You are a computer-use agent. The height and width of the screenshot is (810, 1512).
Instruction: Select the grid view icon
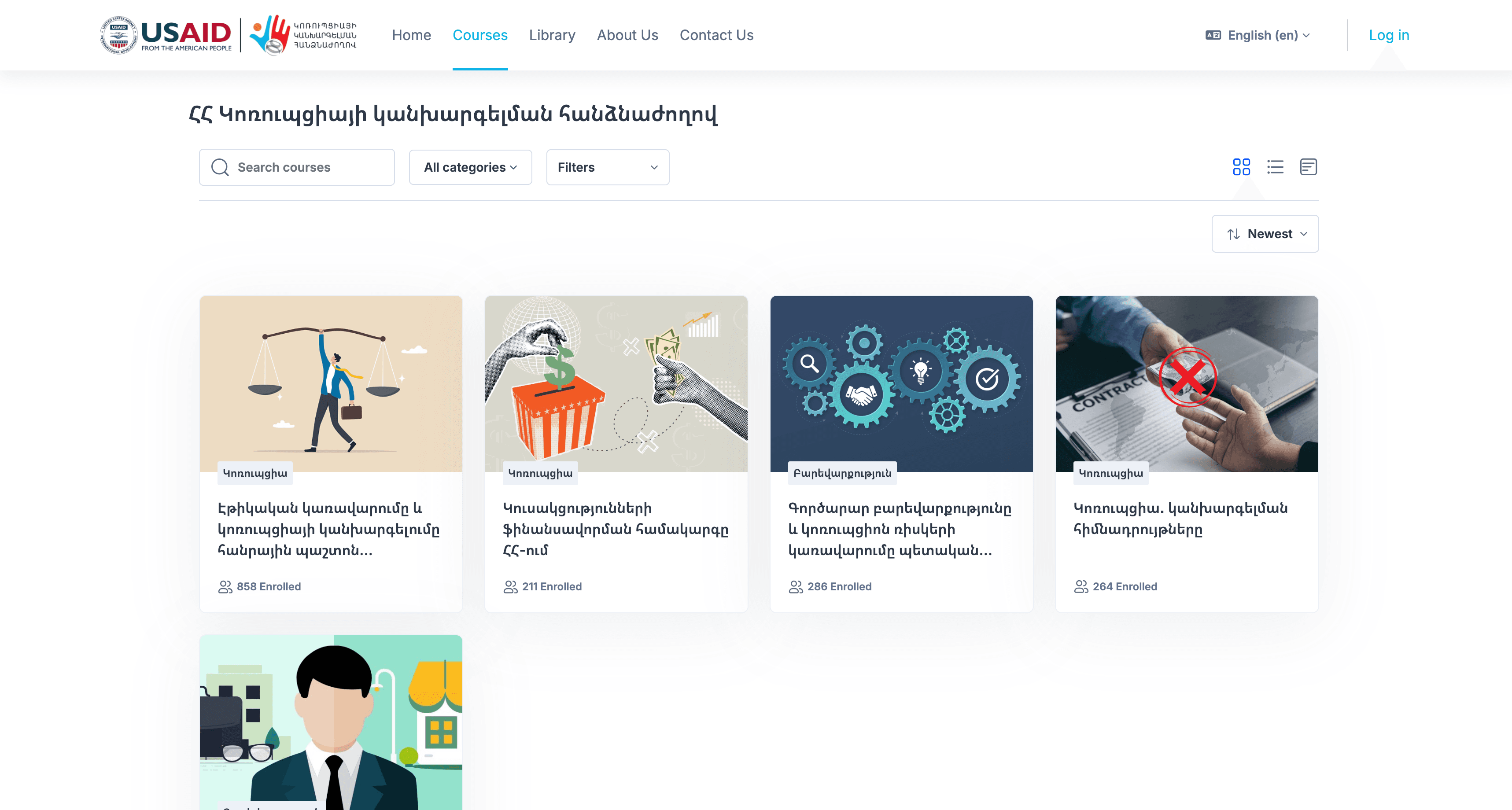point(1242,167)
